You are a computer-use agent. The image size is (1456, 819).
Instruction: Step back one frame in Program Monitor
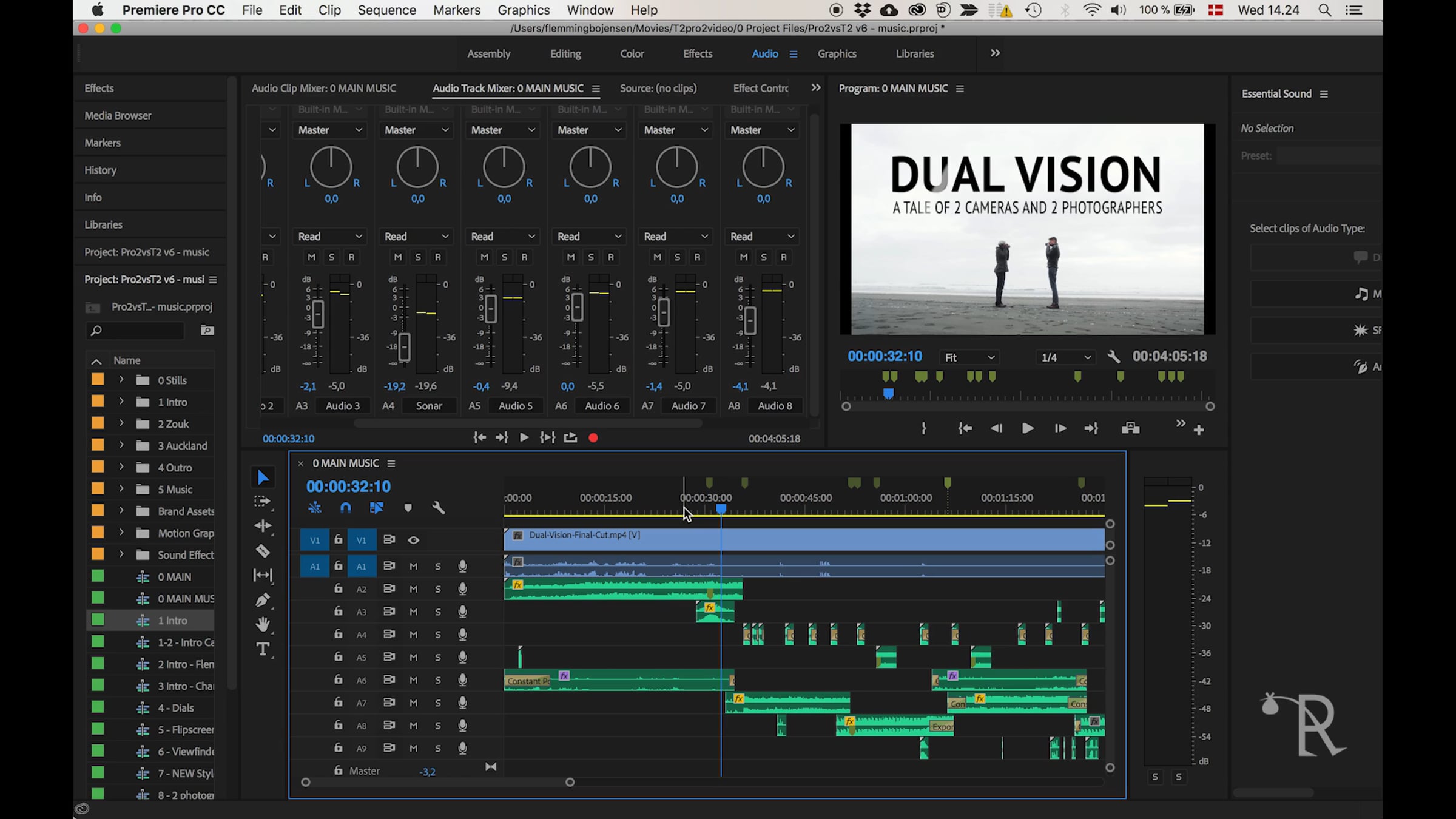tap(996, 428)
